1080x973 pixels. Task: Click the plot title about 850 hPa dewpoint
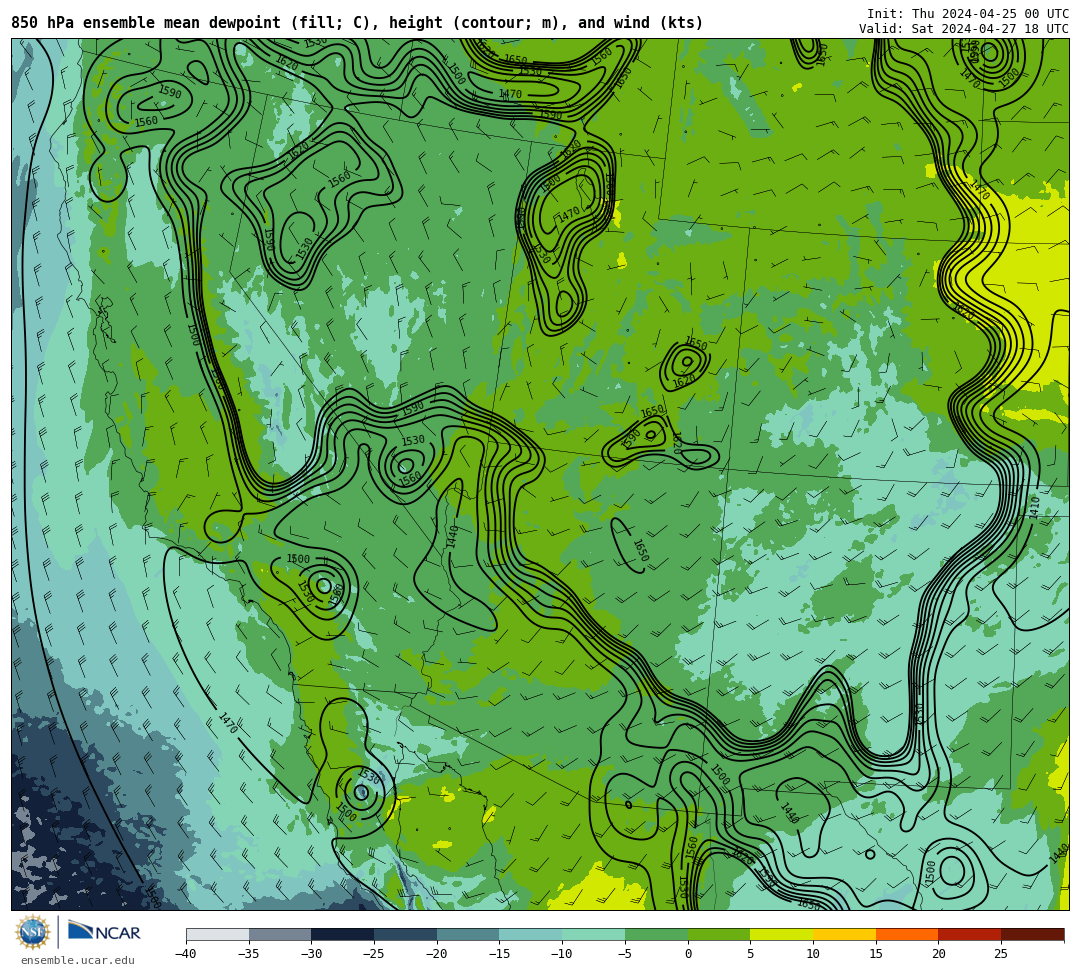click(x=357, y=23)
